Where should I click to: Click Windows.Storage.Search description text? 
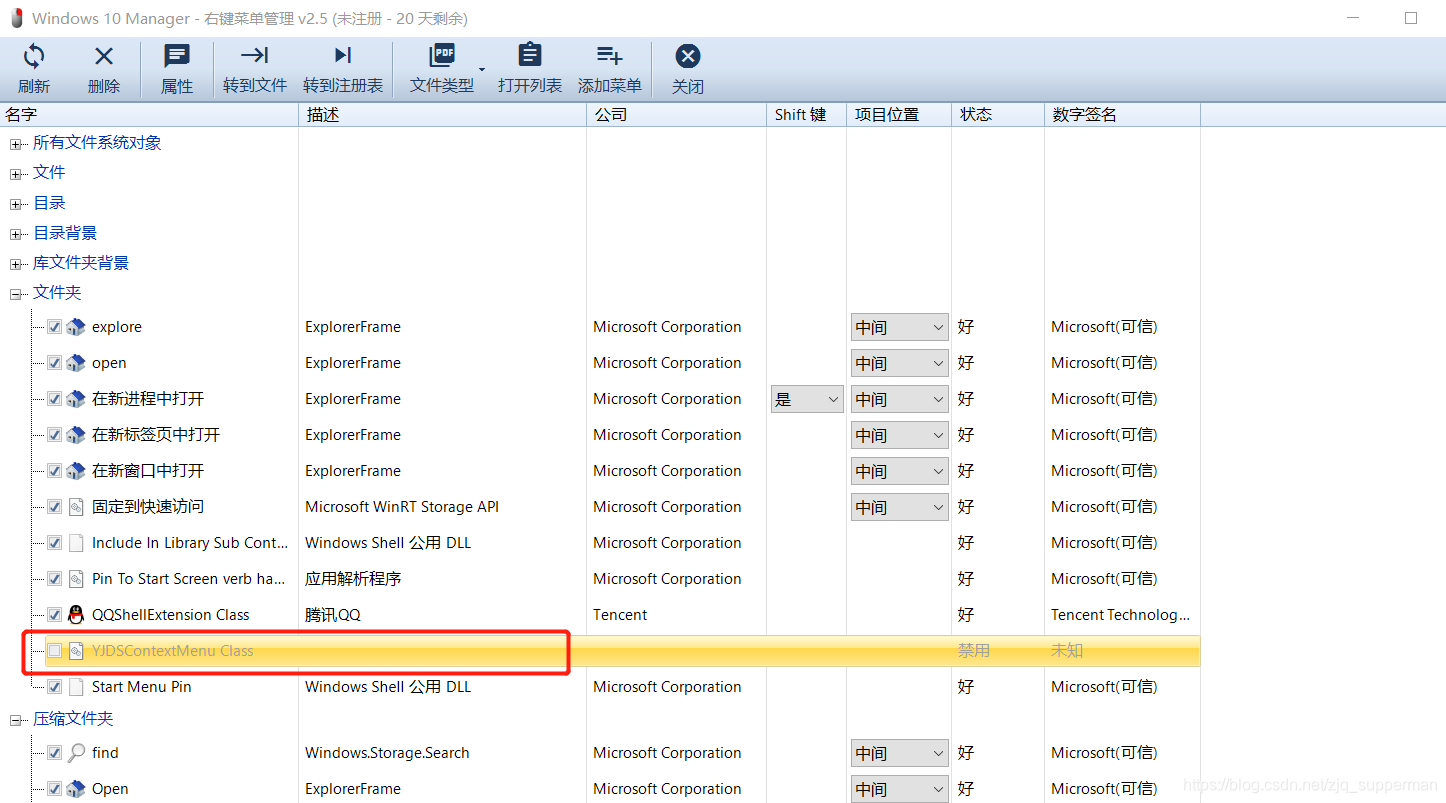[387, 753]
